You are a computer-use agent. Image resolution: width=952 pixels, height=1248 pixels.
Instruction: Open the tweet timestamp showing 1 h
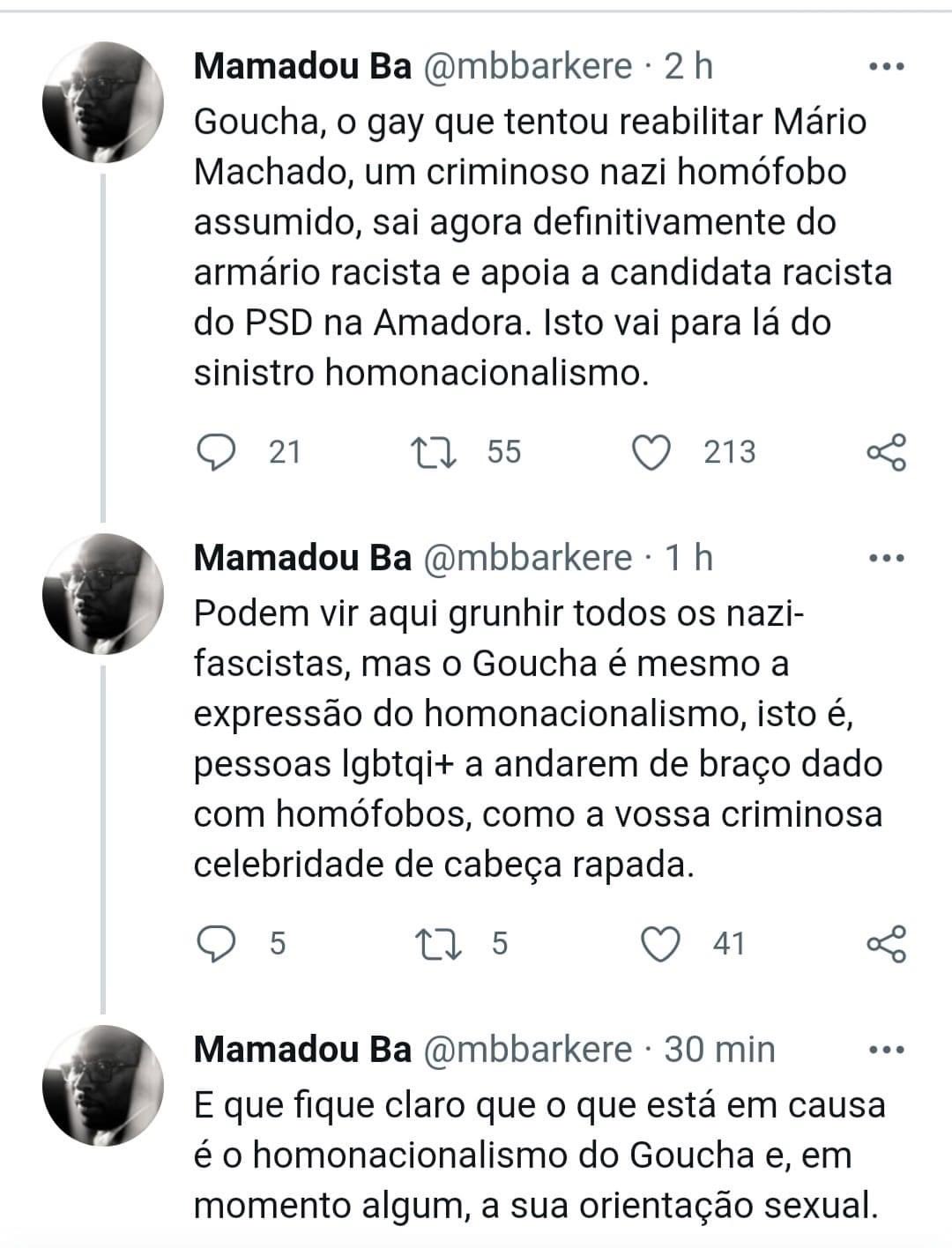click(688, 558)
